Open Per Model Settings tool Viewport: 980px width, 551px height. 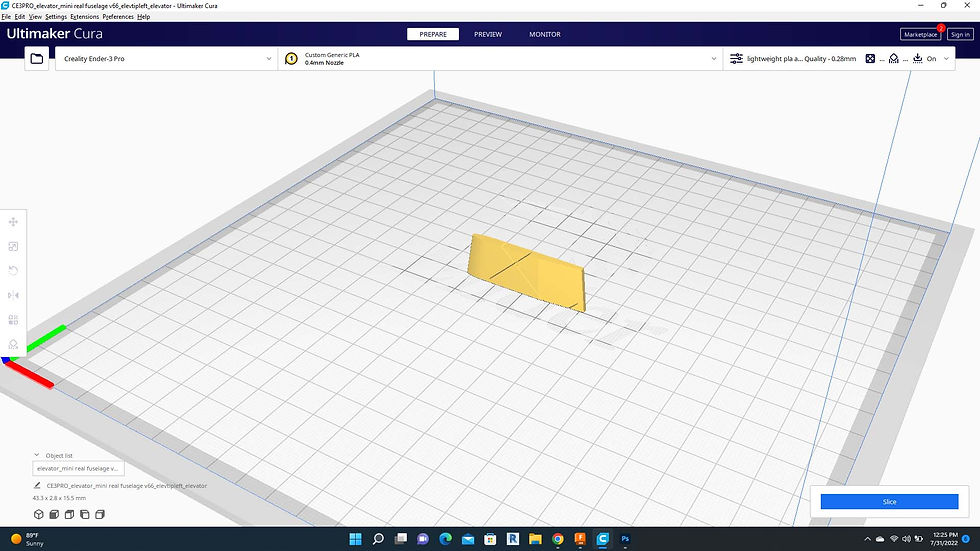click(x=13, y=320)
